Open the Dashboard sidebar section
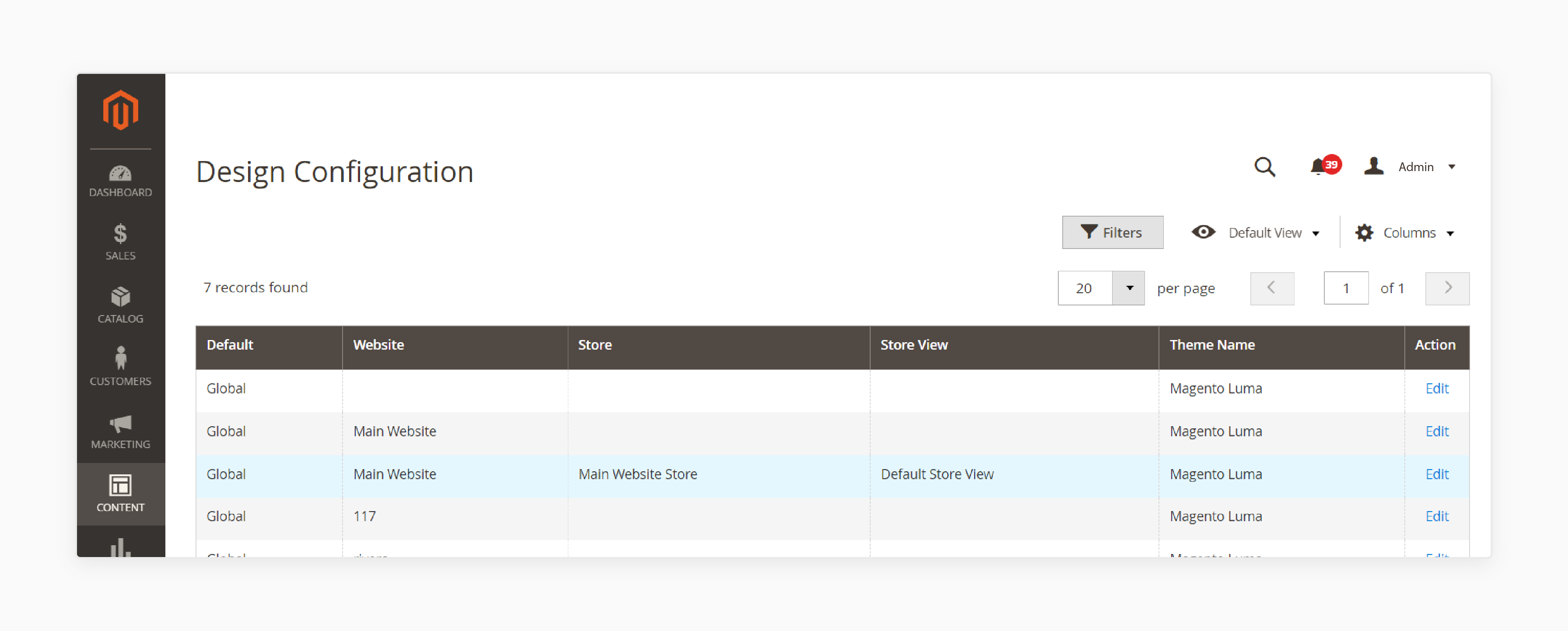Viewport: 1568px width, 631px height. pyautogui.click(x=120, y=181)
